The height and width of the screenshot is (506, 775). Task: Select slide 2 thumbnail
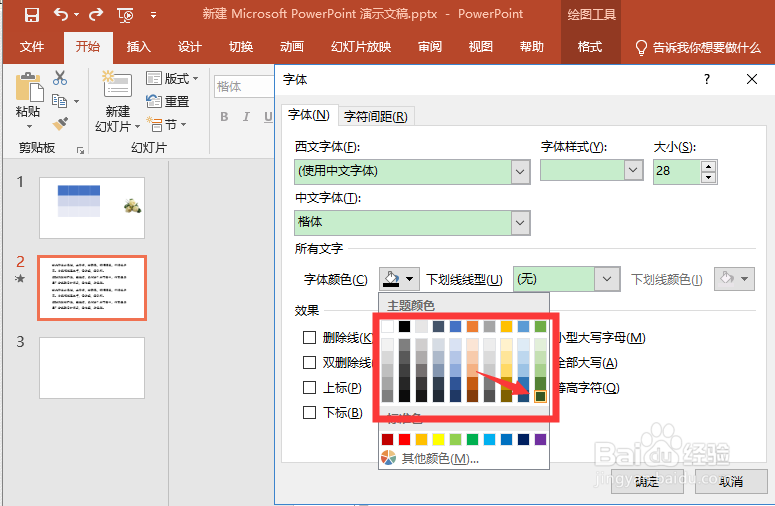(92, 288)
